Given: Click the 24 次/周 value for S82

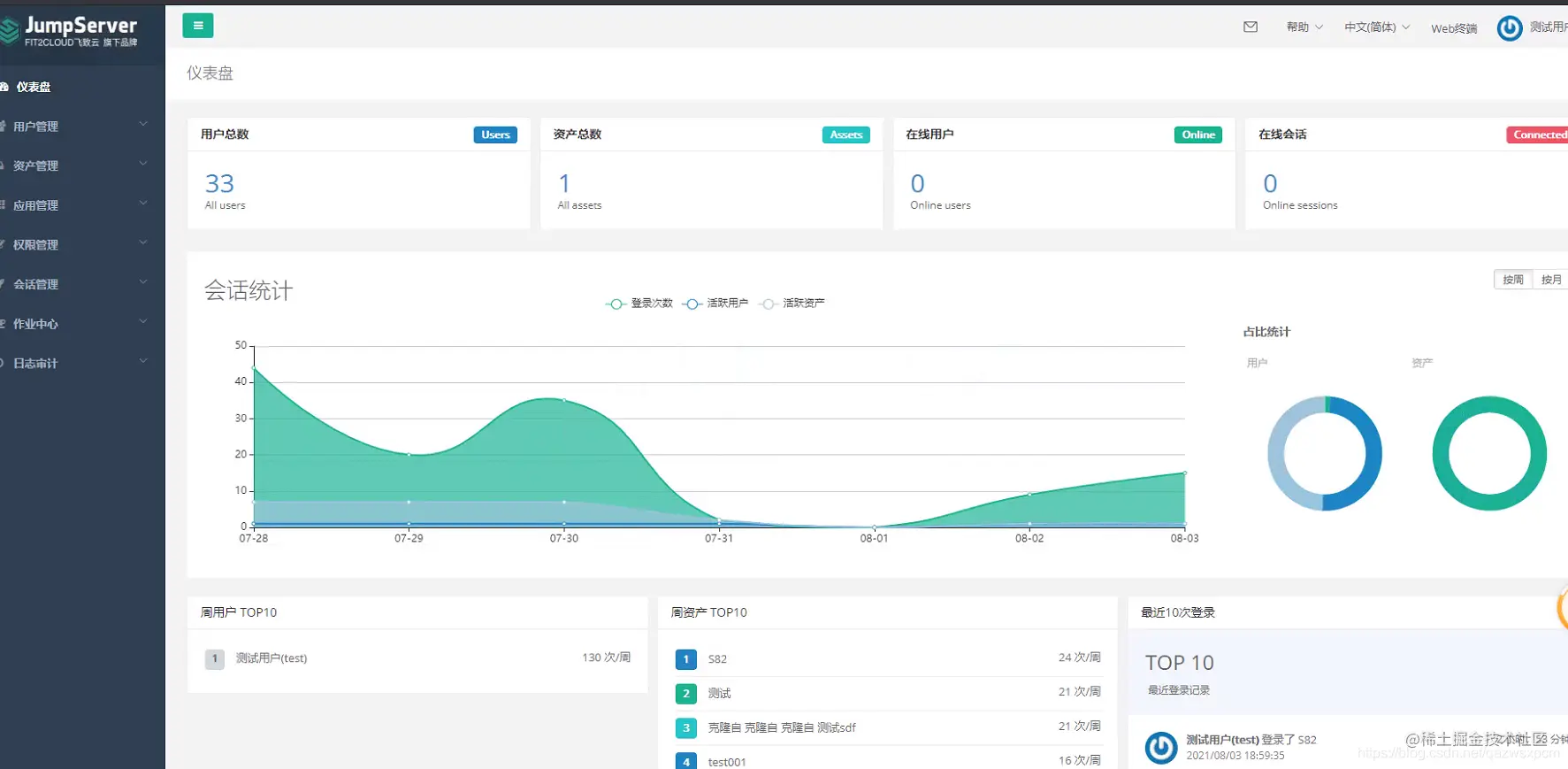Looking at the screenshot, I should click(x=1079, y=657).
